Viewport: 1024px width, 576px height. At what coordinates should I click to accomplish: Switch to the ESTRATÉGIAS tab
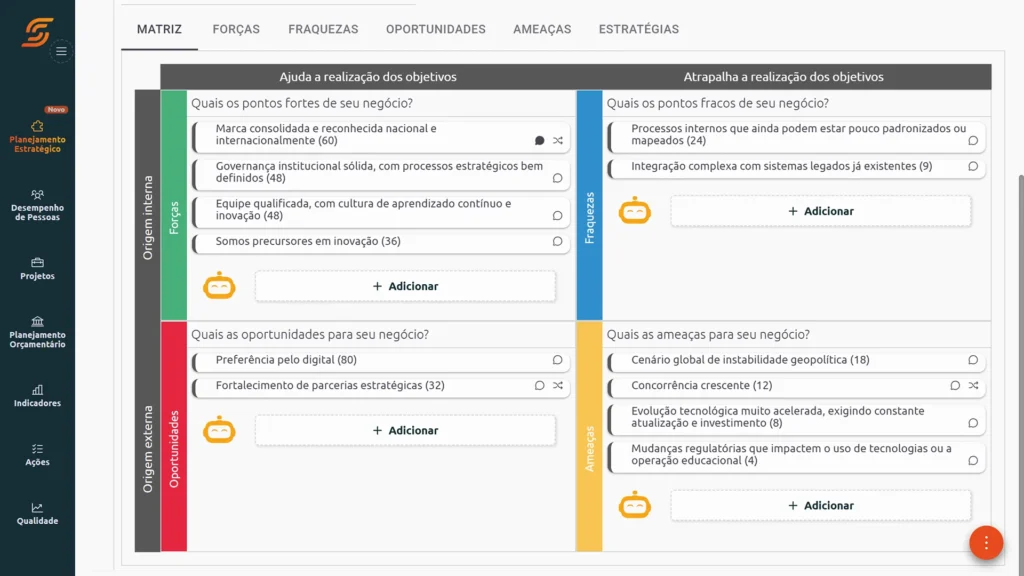(x=639, y=29)
